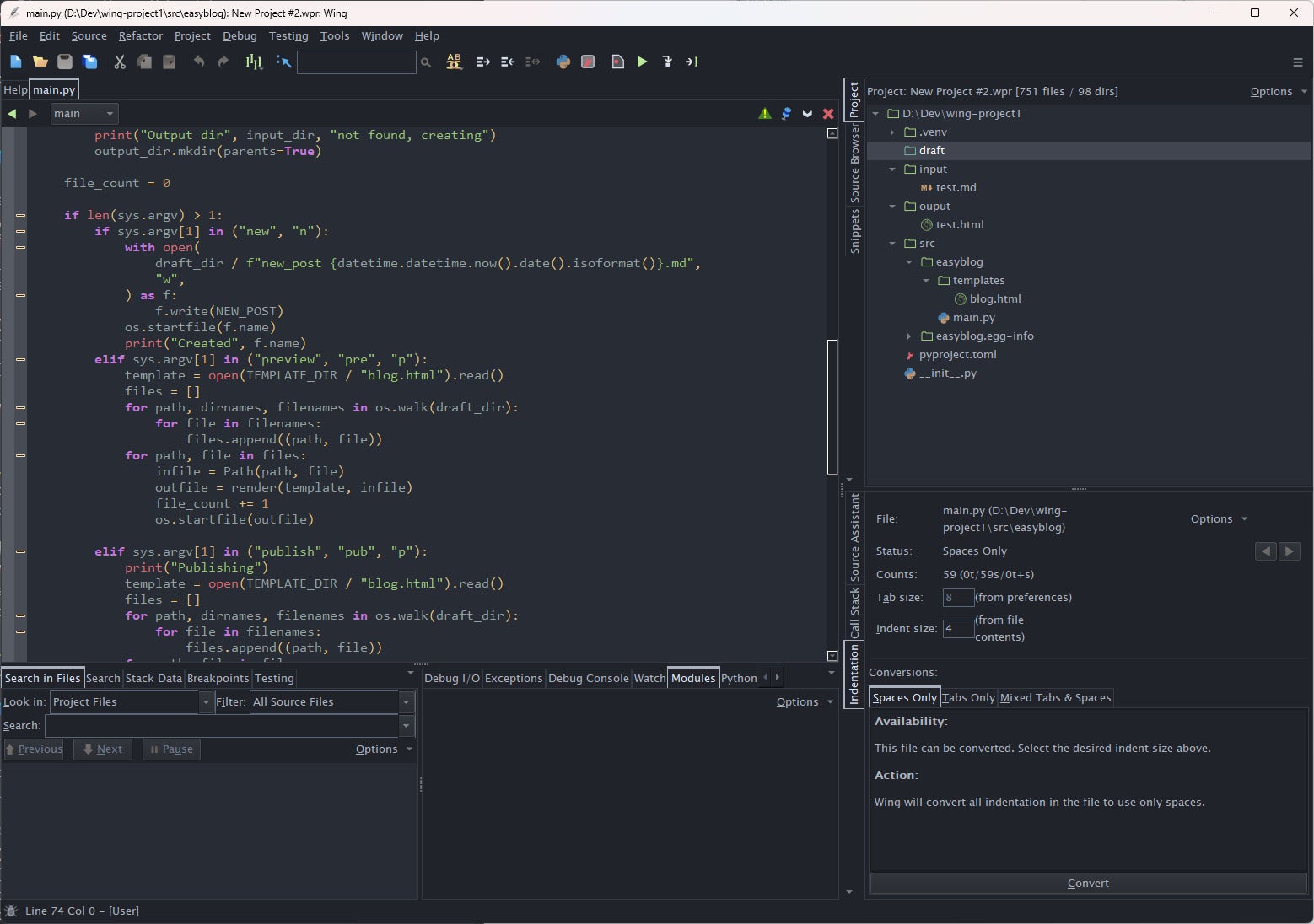Click Options in the Modules panel
This screenshot has height=924, width=1314.
(805, 702)
